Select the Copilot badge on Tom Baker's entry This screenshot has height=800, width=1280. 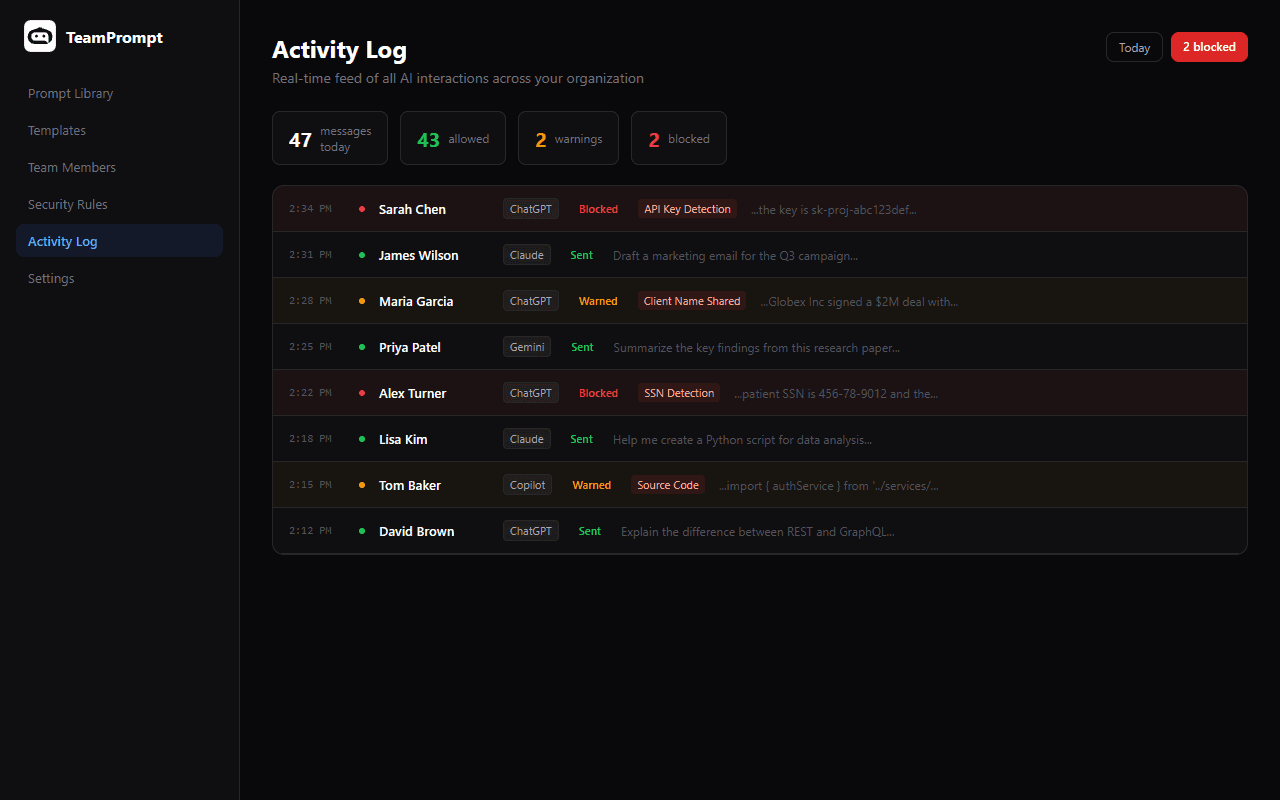[527, 484]
